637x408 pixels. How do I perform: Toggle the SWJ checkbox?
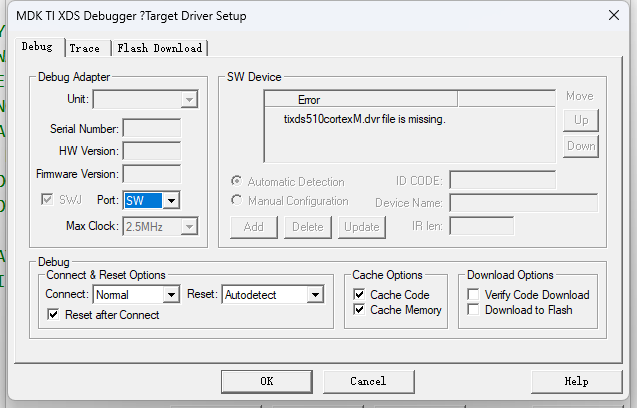pyautogui.click(x=47, y=200)
